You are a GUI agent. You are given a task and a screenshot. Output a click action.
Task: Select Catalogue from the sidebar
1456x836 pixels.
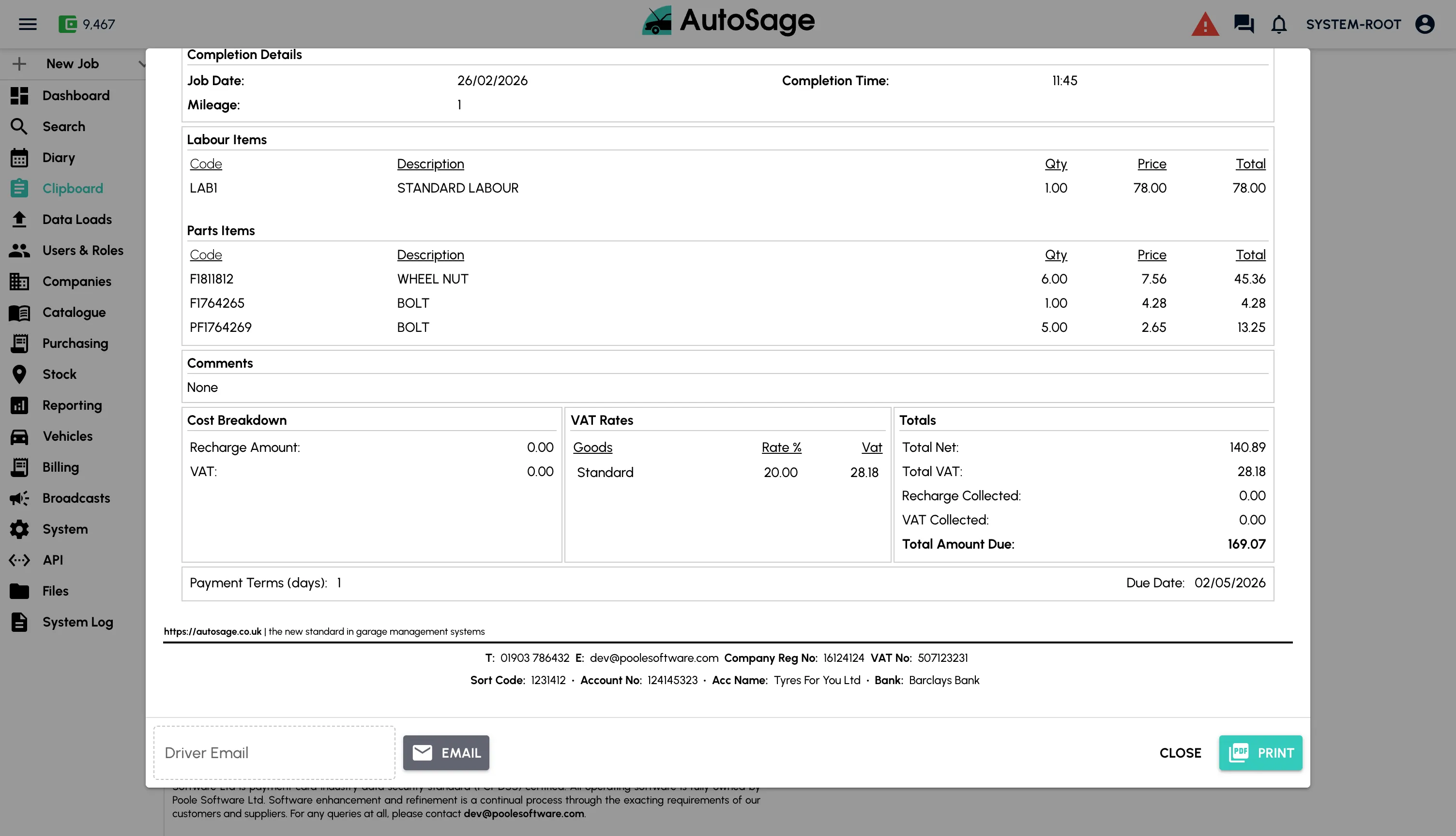click(x=74, y=313)
